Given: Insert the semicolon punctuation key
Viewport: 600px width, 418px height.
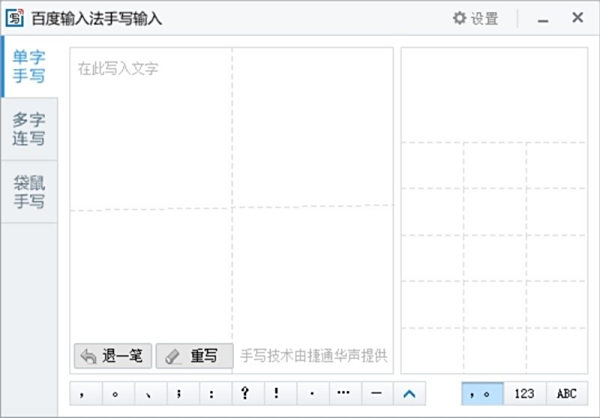Looking at the screenshot, I should [x=181, y=393].
